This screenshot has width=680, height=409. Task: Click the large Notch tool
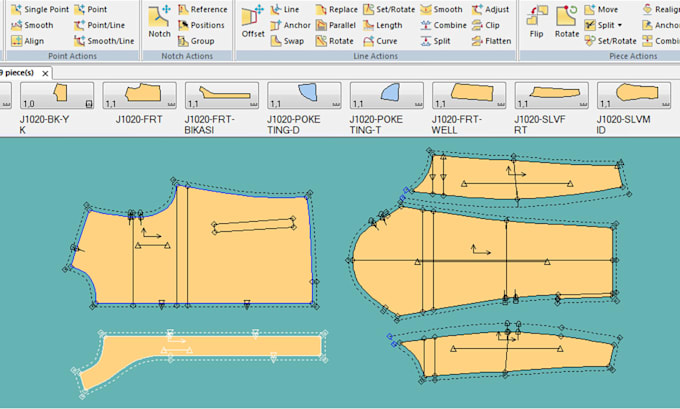(159, 22)
